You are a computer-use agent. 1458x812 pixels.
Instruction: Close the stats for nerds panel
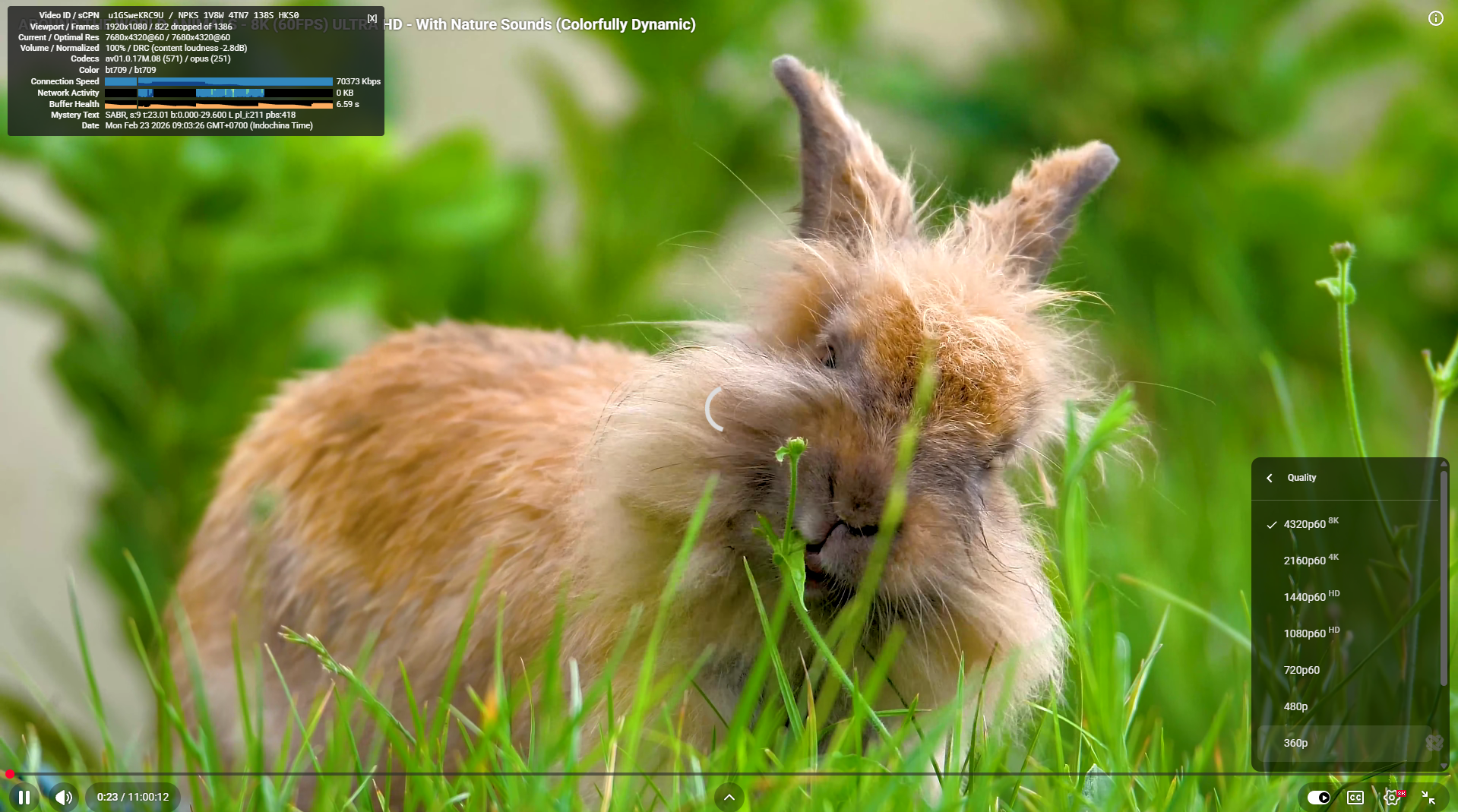(372, 18)
